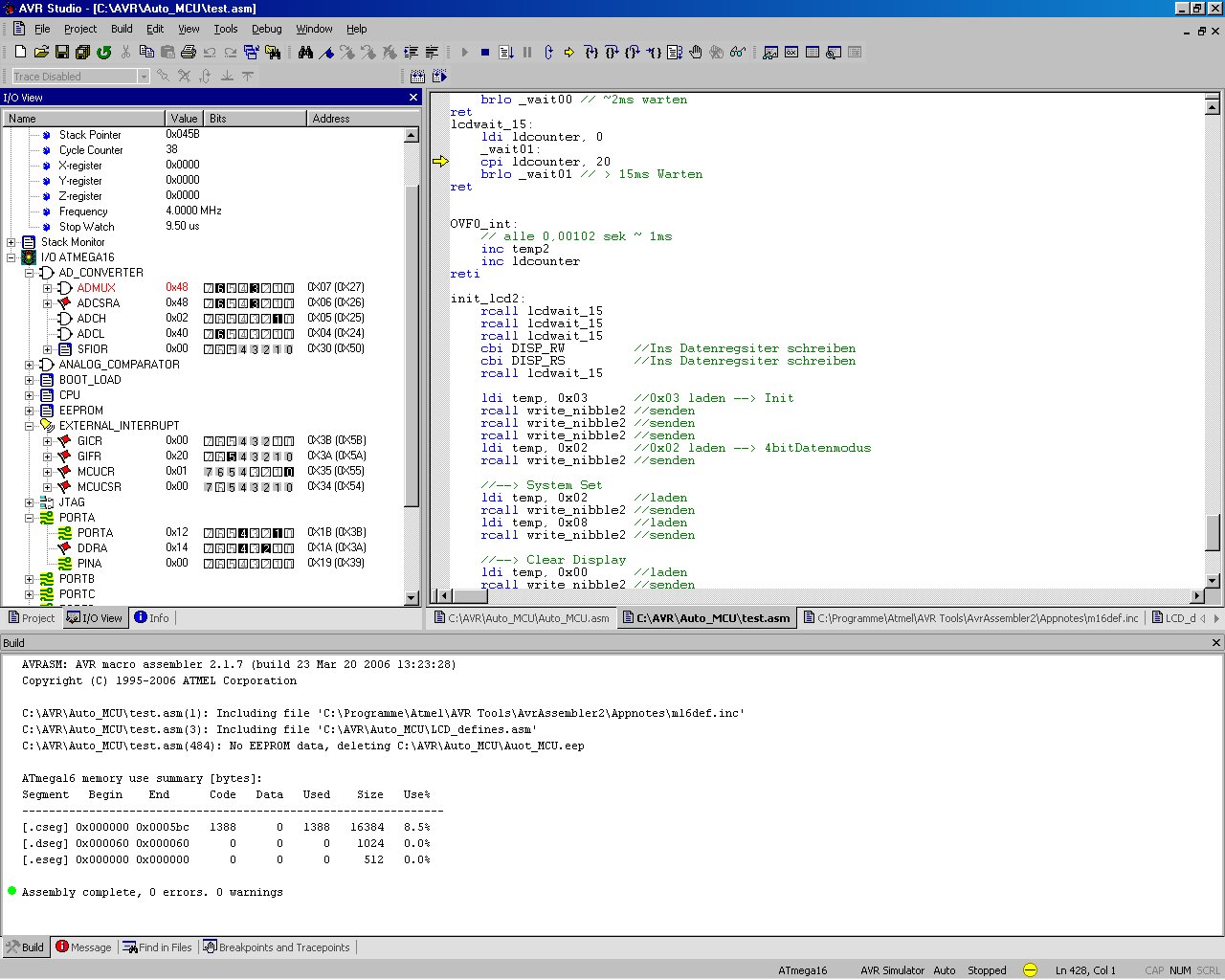Click editor horizontal scrollbar right arrow
The height and width of the screenshot is (980, 1225).
click(1196, 596)
